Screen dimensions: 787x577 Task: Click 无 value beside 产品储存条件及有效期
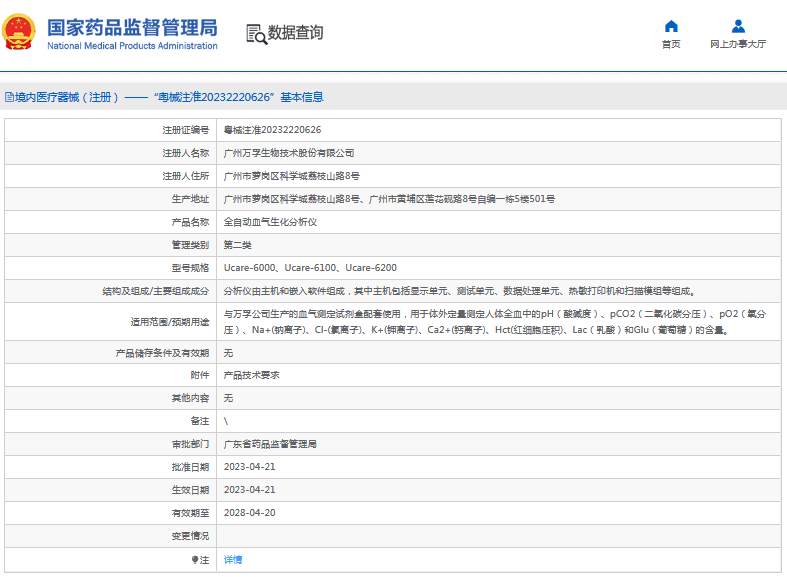pos(228,353)
